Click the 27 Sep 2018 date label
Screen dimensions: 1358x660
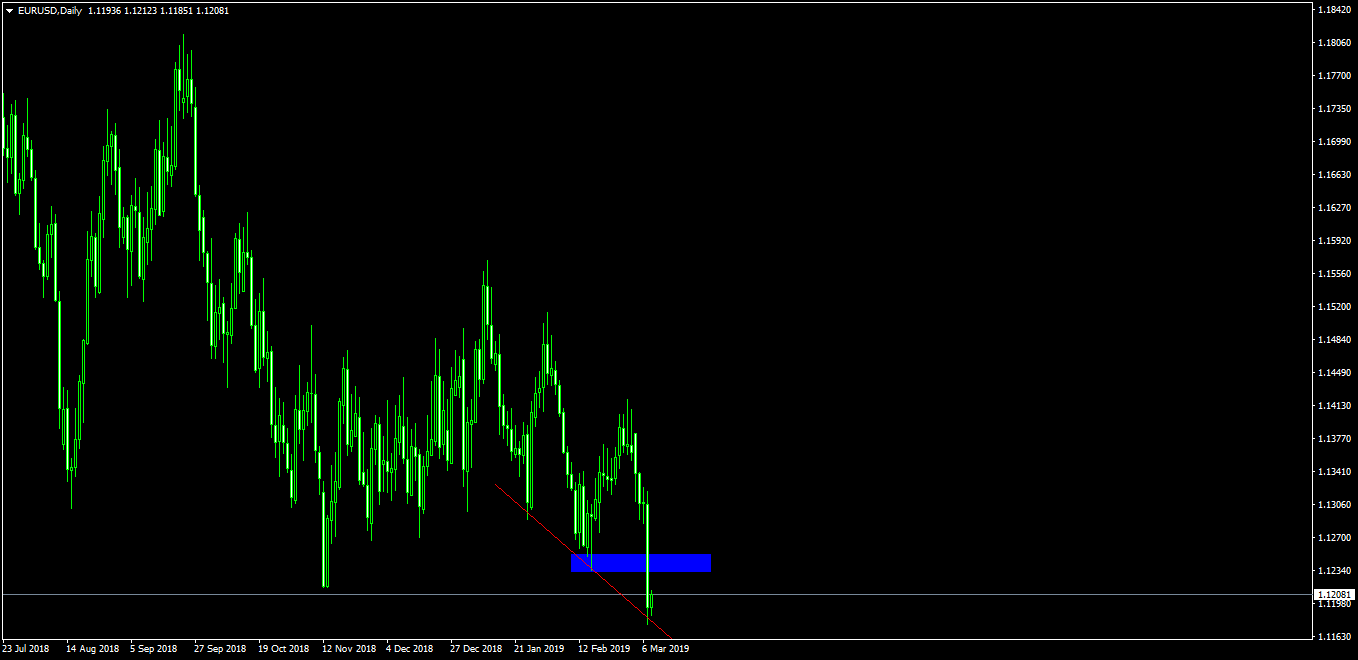(x=219, y=648)
